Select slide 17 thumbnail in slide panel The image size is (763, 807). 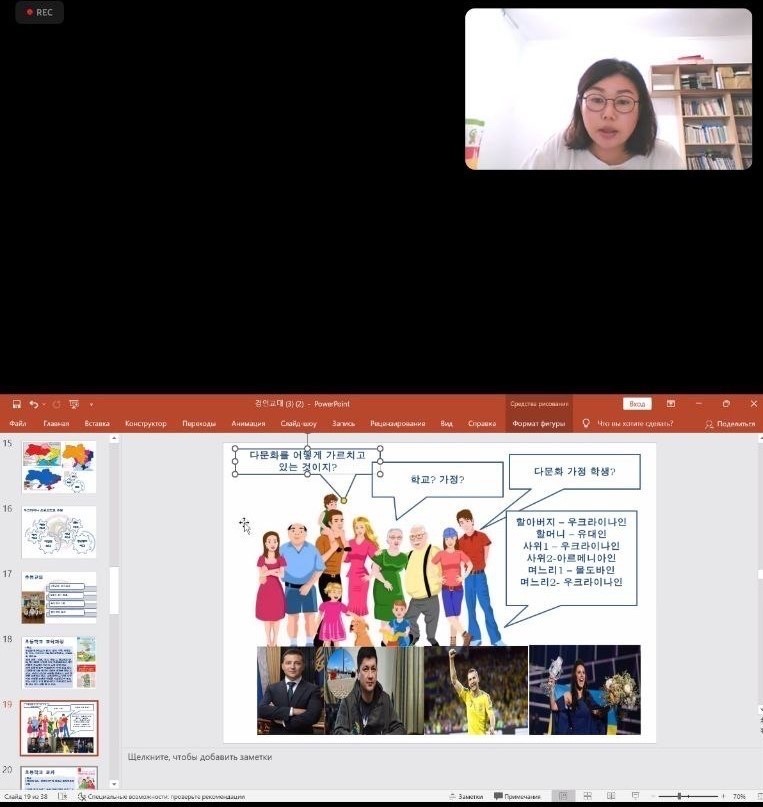click(x=59, y=598)
